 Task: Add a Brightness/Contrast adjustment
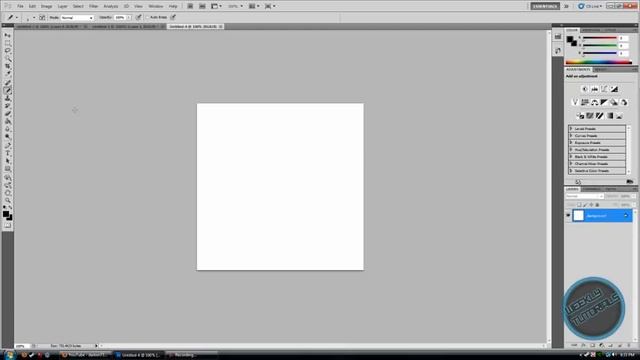pyautogui.click(x=584, y=89)
